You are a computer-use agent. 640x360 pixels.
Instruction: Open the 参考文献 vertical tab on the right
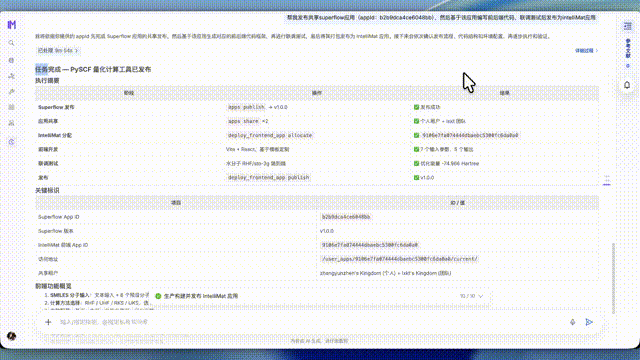(628, 49)
